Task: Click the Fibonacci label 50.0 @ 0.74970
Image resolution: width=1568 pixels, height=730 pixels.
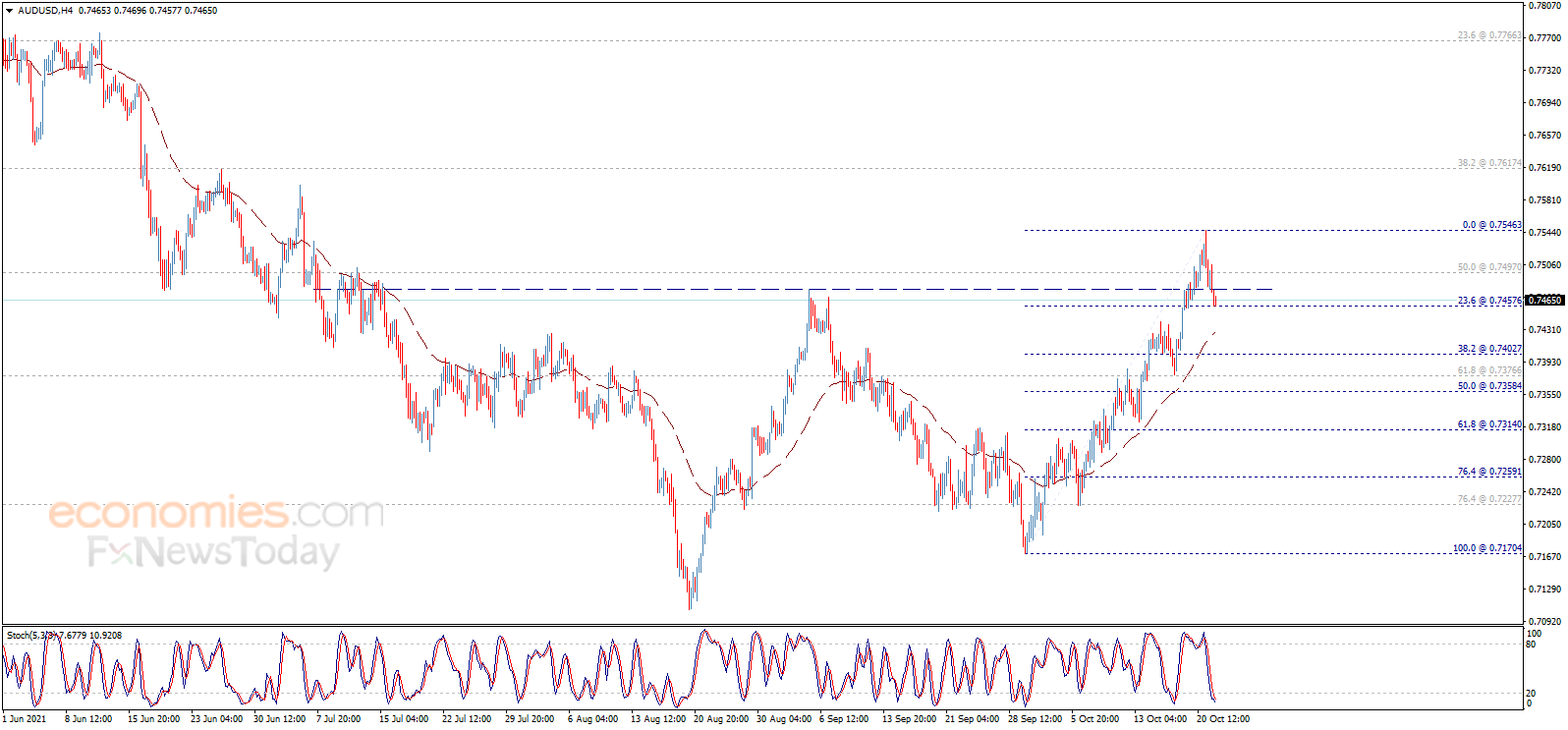Action: pos(1489,267)
